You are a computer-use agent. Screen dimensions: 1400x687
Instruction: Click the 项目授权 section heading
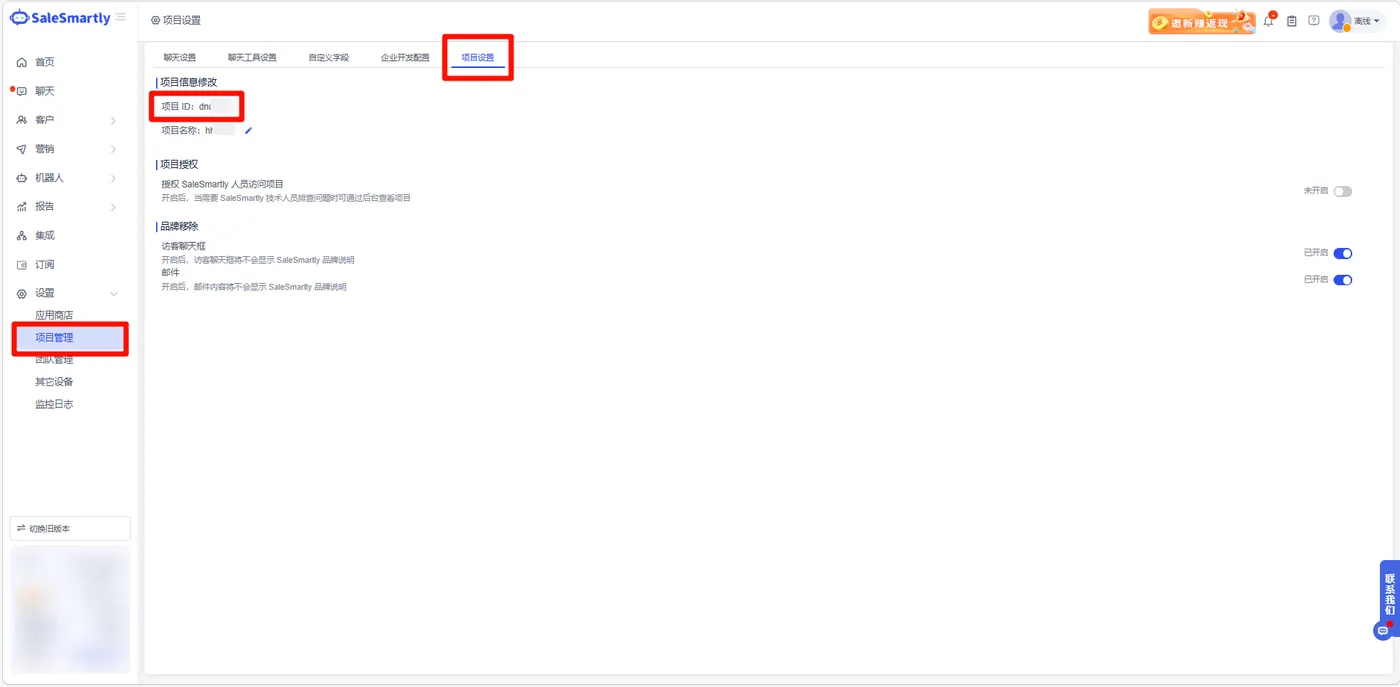pos(179,164)
